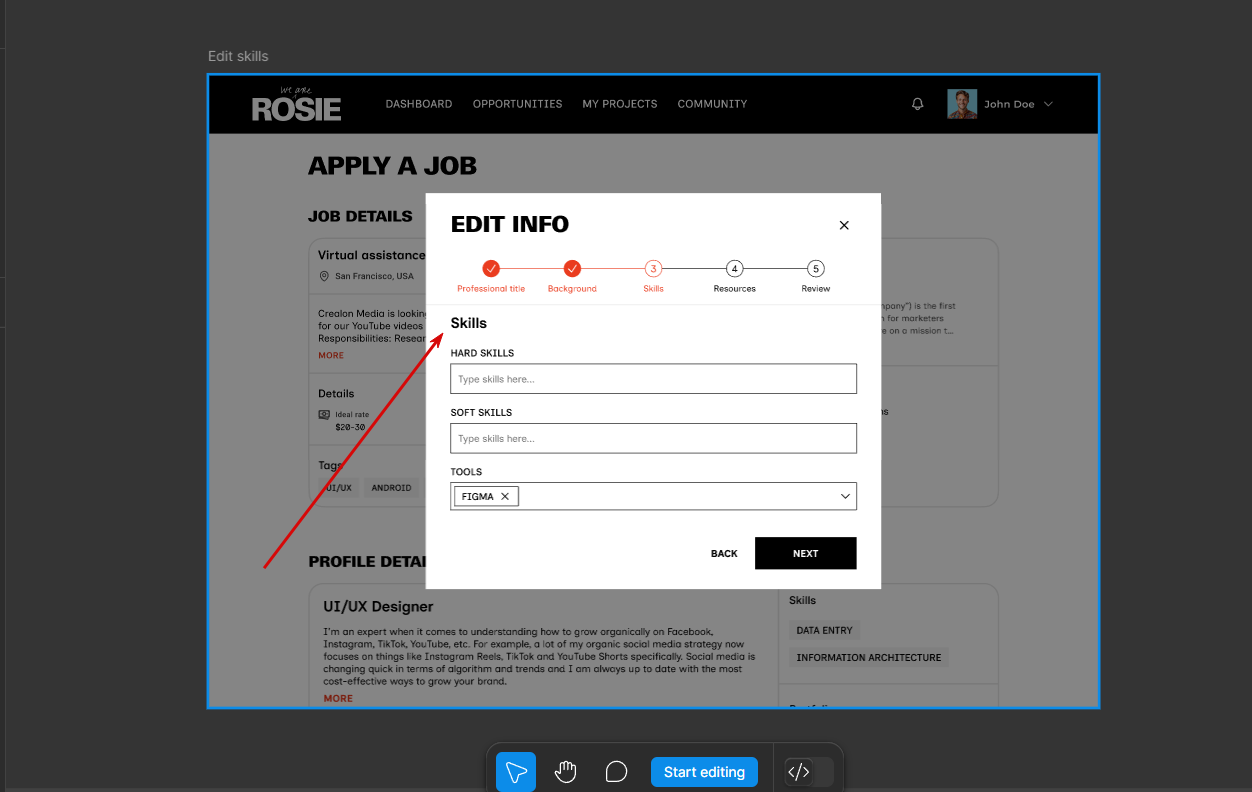
Task: Open the My Projects nav item
Action: click(x=620, y=104)
